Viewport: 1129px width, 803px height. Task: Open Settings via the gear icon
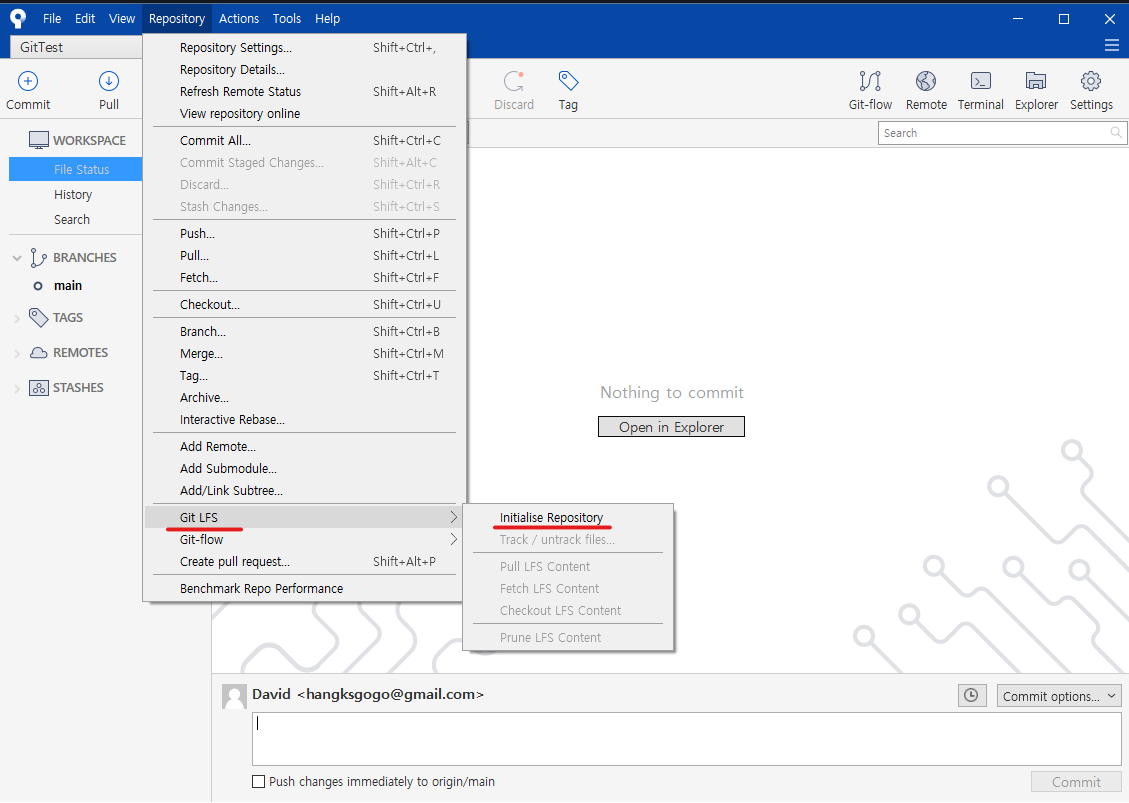[1090, 88]
